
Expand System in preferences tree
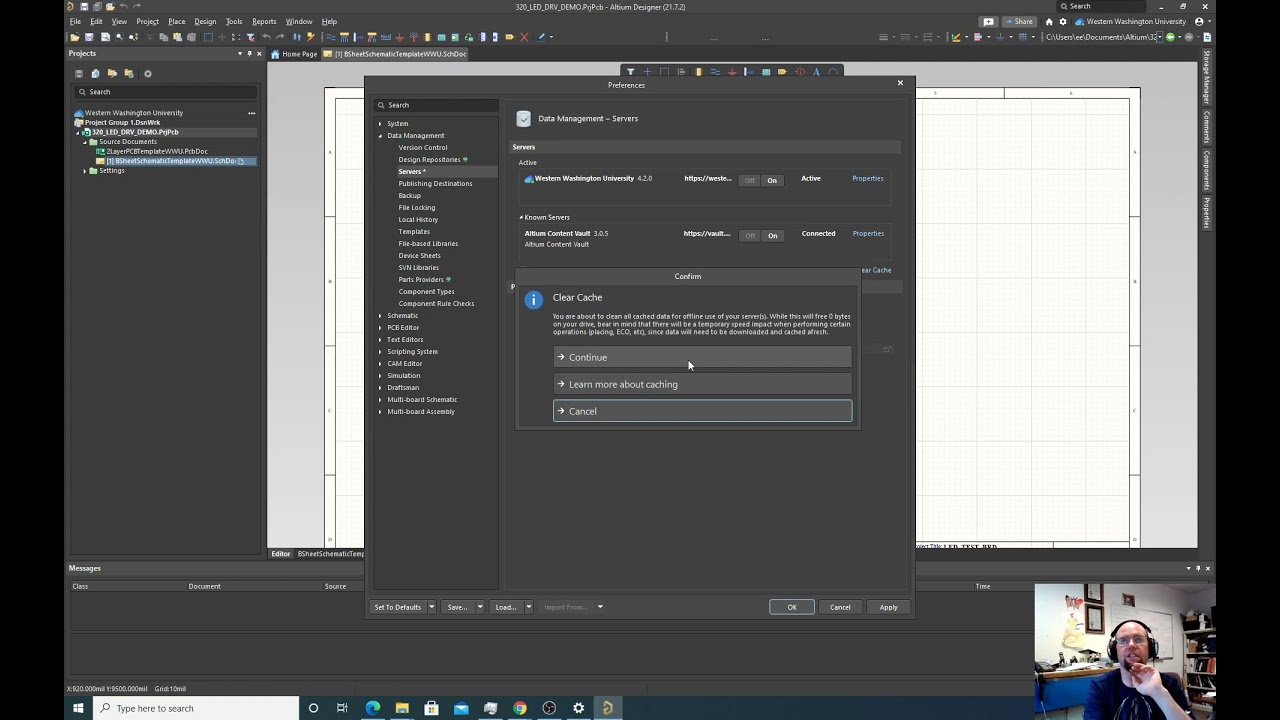[x=380, y=124]
